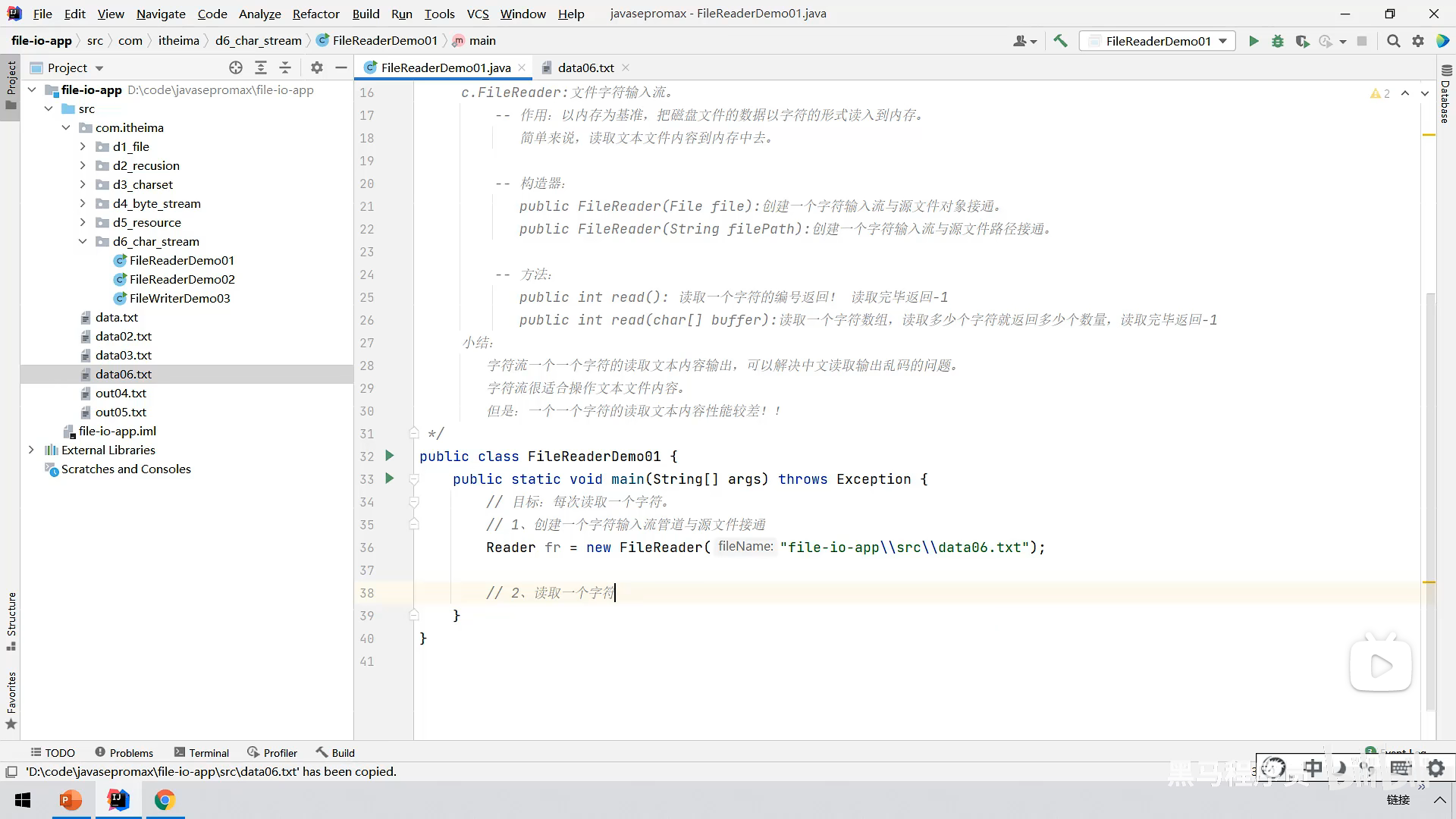Click the Run green play button in toolbar
Screen dimensions: 1456x819
point(1254,41)
